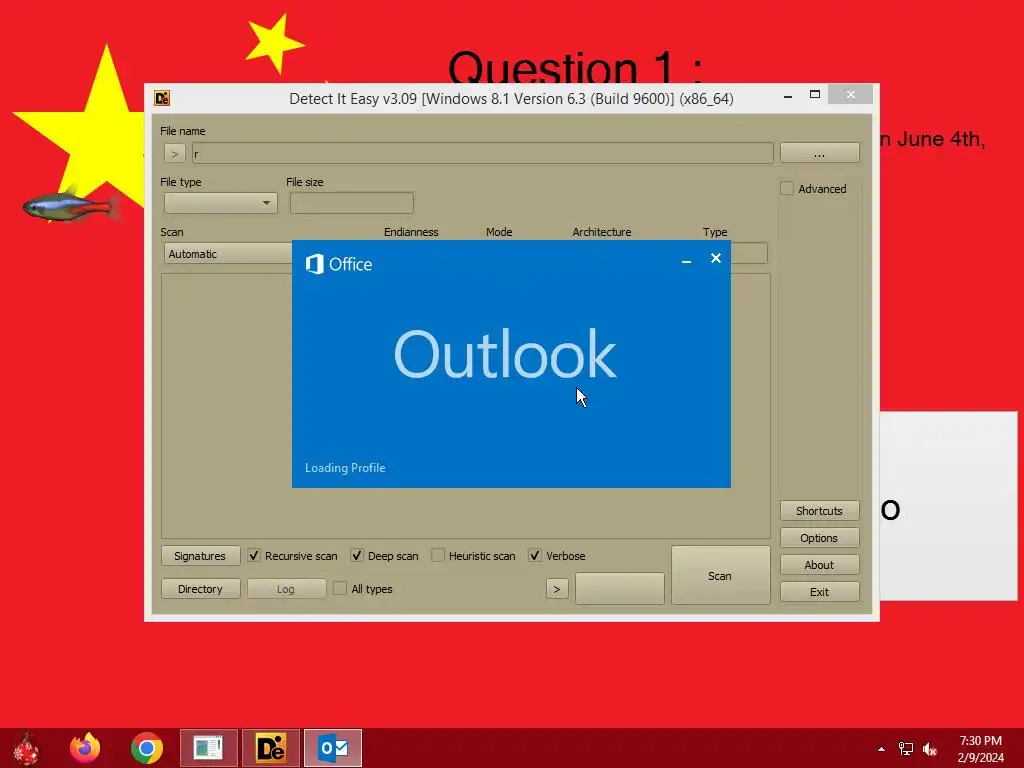Click the Directory button
Screen dimensions: 1024x768
[x=200, y=589]
